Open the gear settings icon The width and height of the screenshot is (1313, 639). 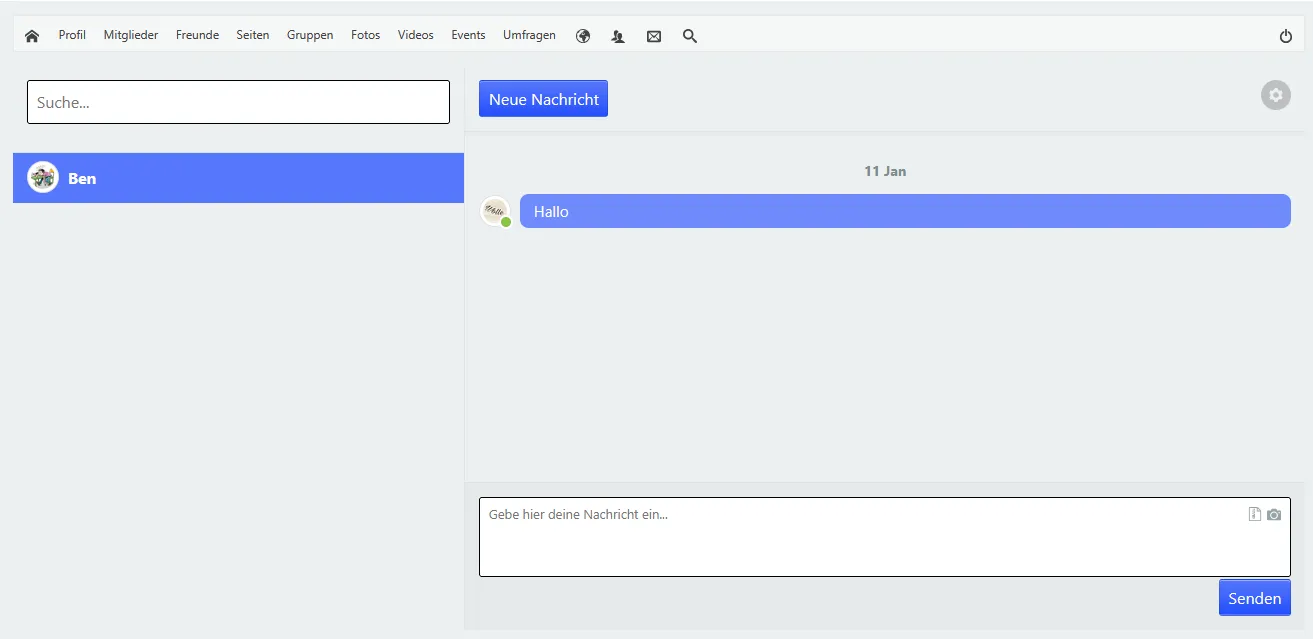pos(1275,96)
